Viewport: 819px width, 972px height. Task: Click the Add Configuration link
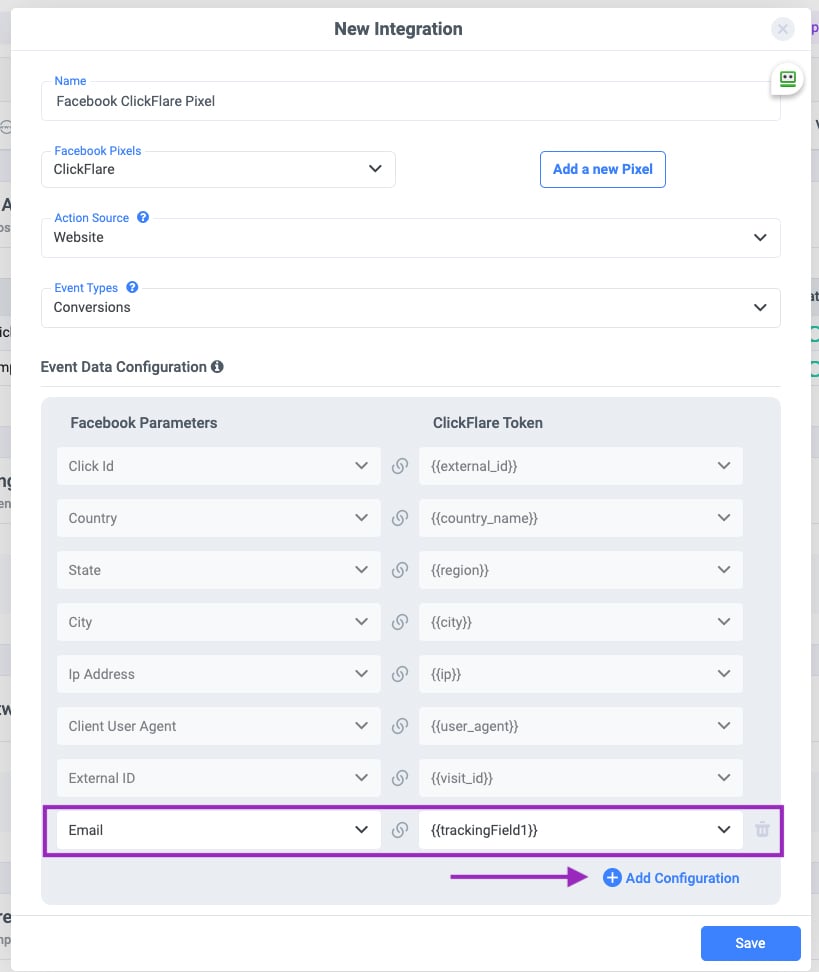point(682,878)
